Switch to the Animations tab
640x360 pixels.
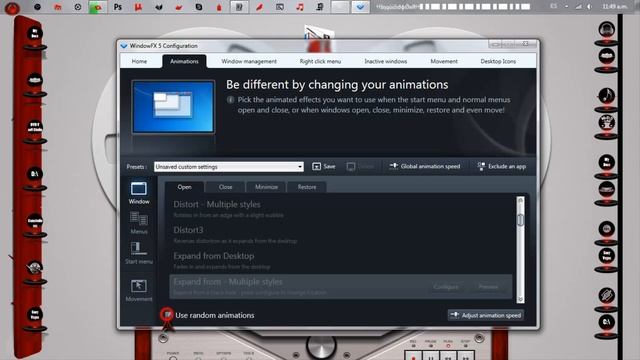[x=184, y=61]
